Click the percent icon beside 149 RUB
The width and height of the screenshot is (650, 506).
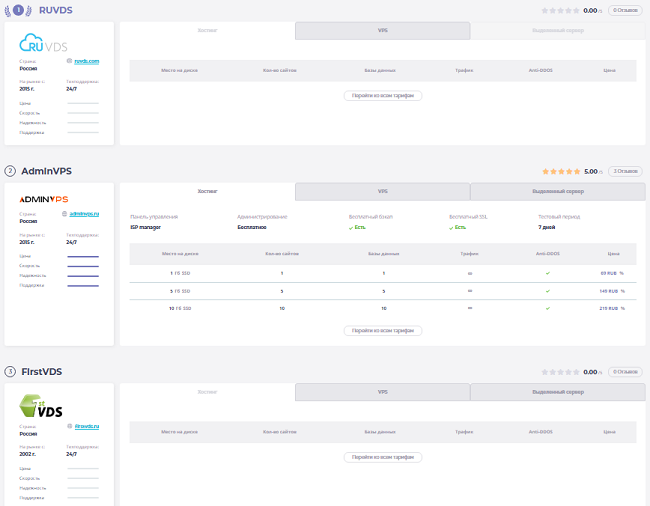pyautogui.click(x=622, y=291)
